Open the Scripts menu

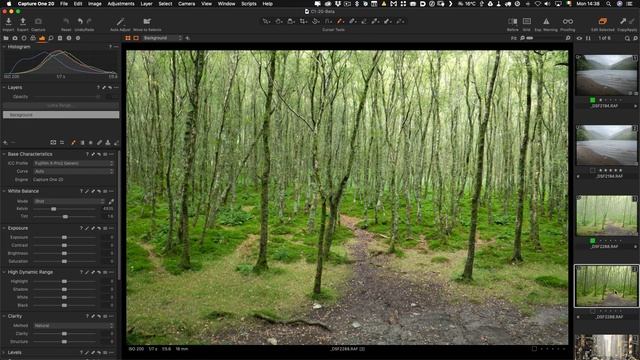[x=249, y=4]
